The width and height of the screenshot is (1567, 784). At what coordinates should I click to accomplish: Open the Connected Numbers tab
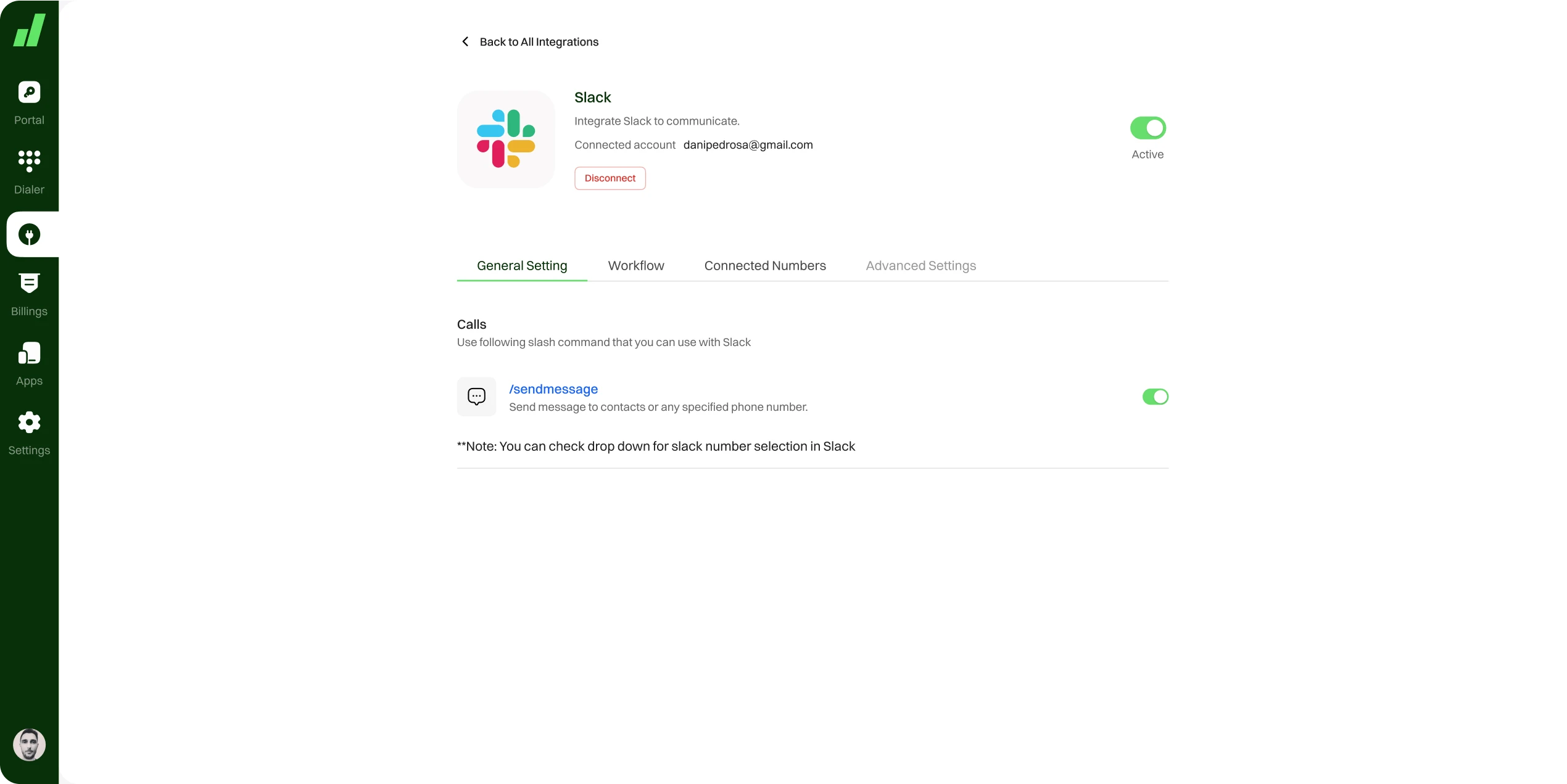[x=764, y=266]
